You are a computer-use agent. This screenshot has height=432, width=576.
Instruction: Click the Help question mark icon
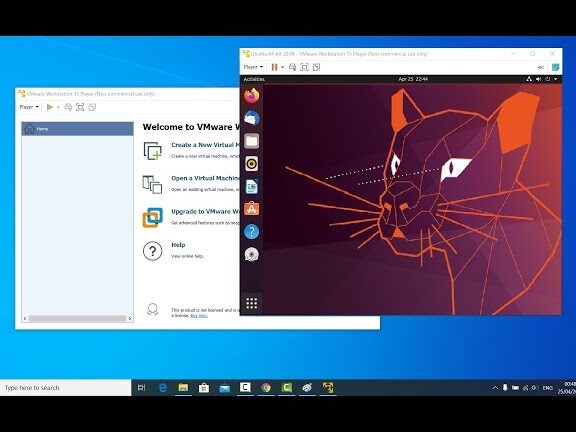coord(152,251)
